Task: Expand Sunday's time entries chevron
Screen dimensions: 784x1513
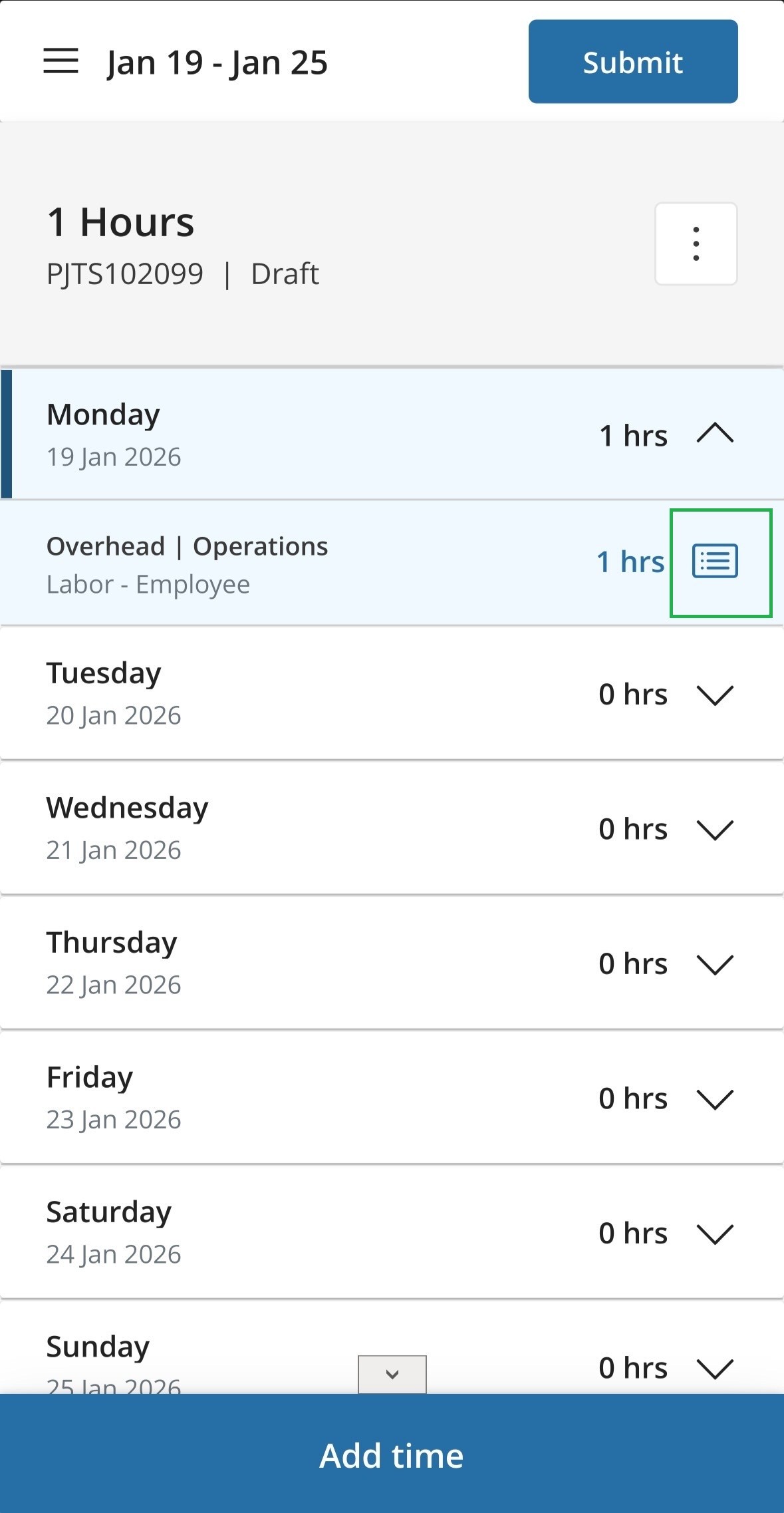Action: coord(715,1368)
